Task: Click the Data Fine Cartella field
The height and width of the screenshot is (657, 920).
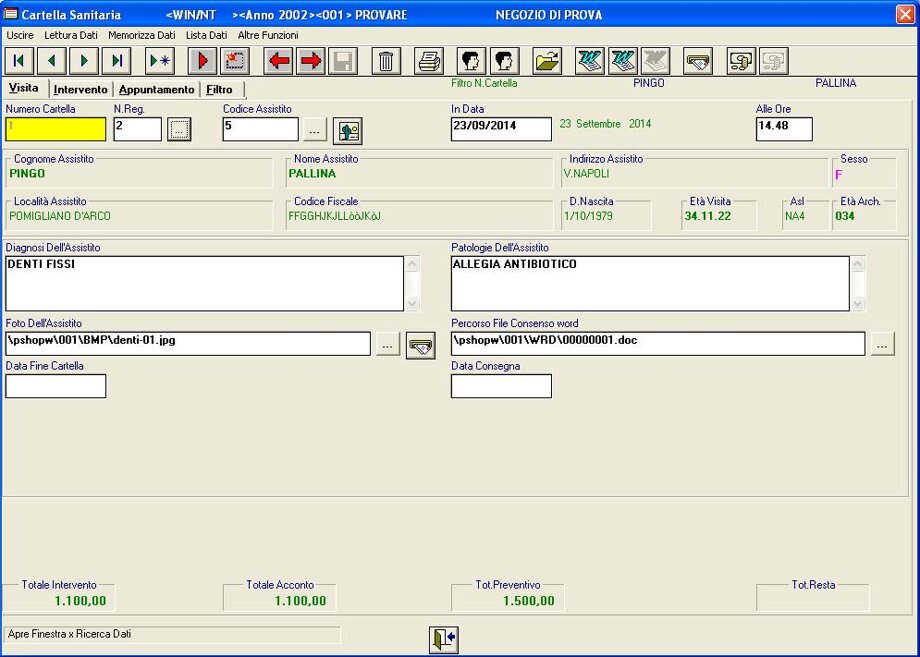Action: 56,386
